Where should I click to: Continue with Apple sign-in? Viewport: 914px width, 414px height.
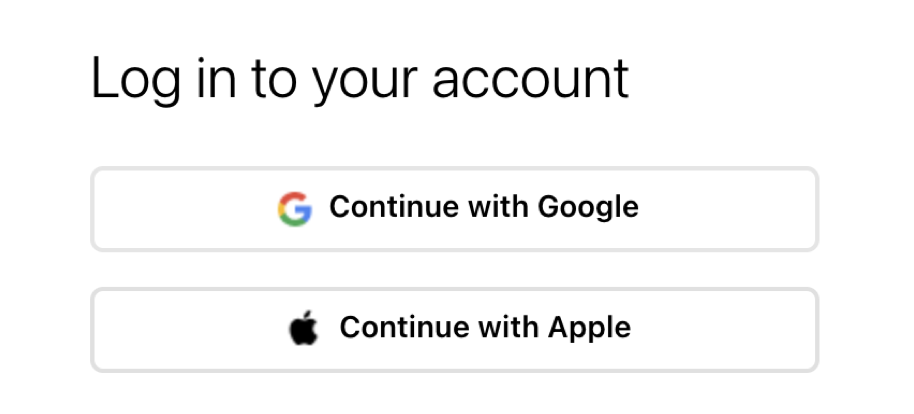click(x=455, y=329)
